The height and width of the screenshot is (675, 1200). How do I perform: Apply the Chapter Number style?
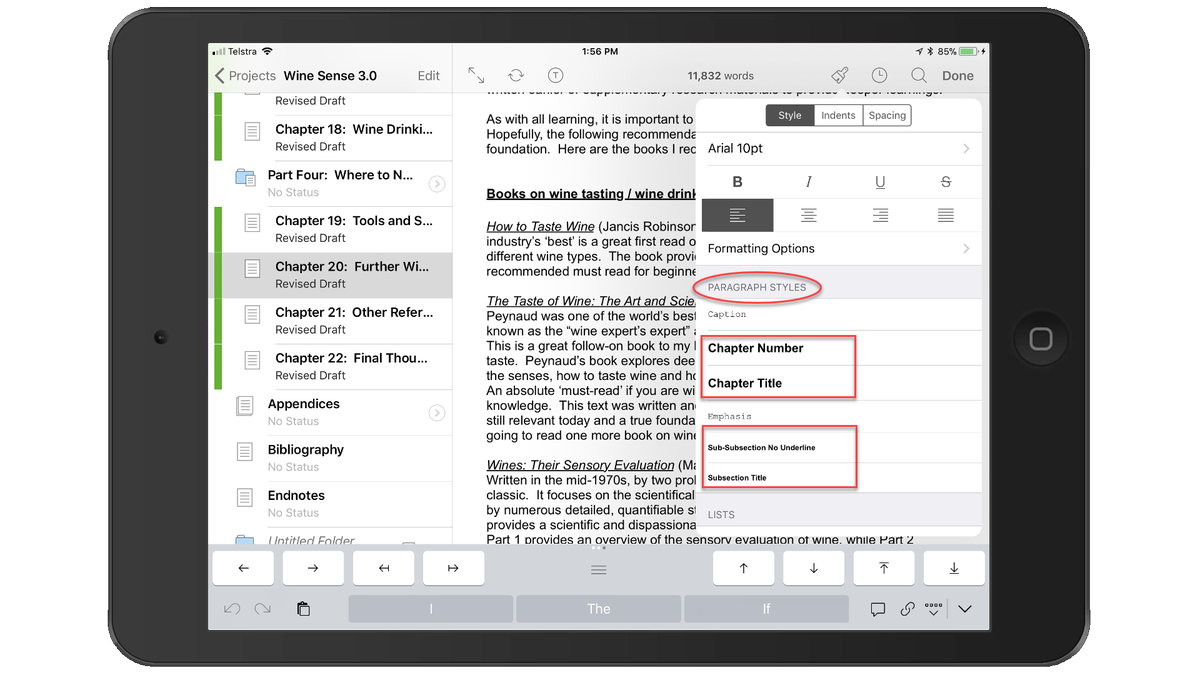coord(839,348)
